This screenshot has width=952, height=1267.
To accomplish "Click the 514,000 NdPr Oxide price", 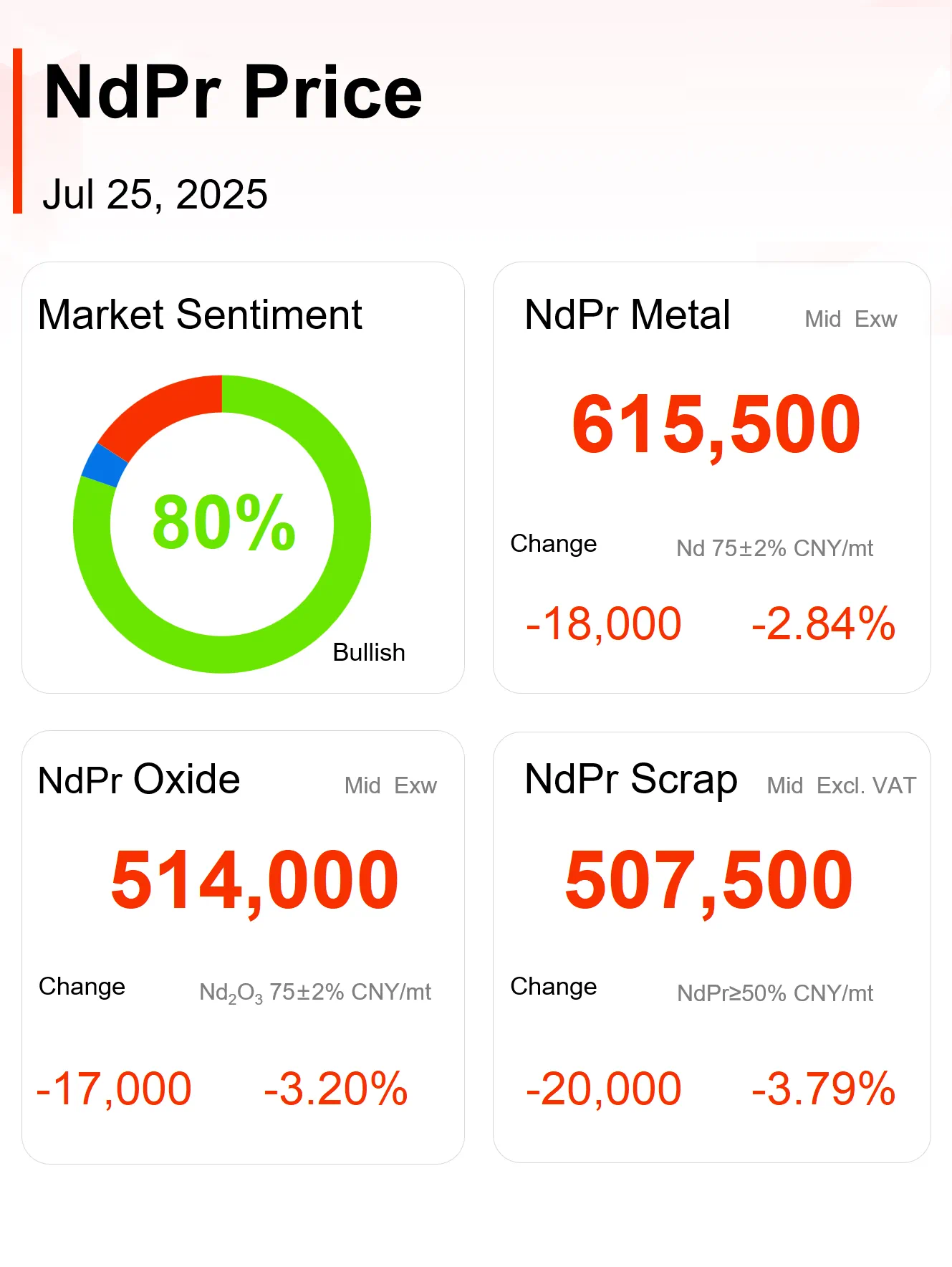I will click(x=254, y=880).
